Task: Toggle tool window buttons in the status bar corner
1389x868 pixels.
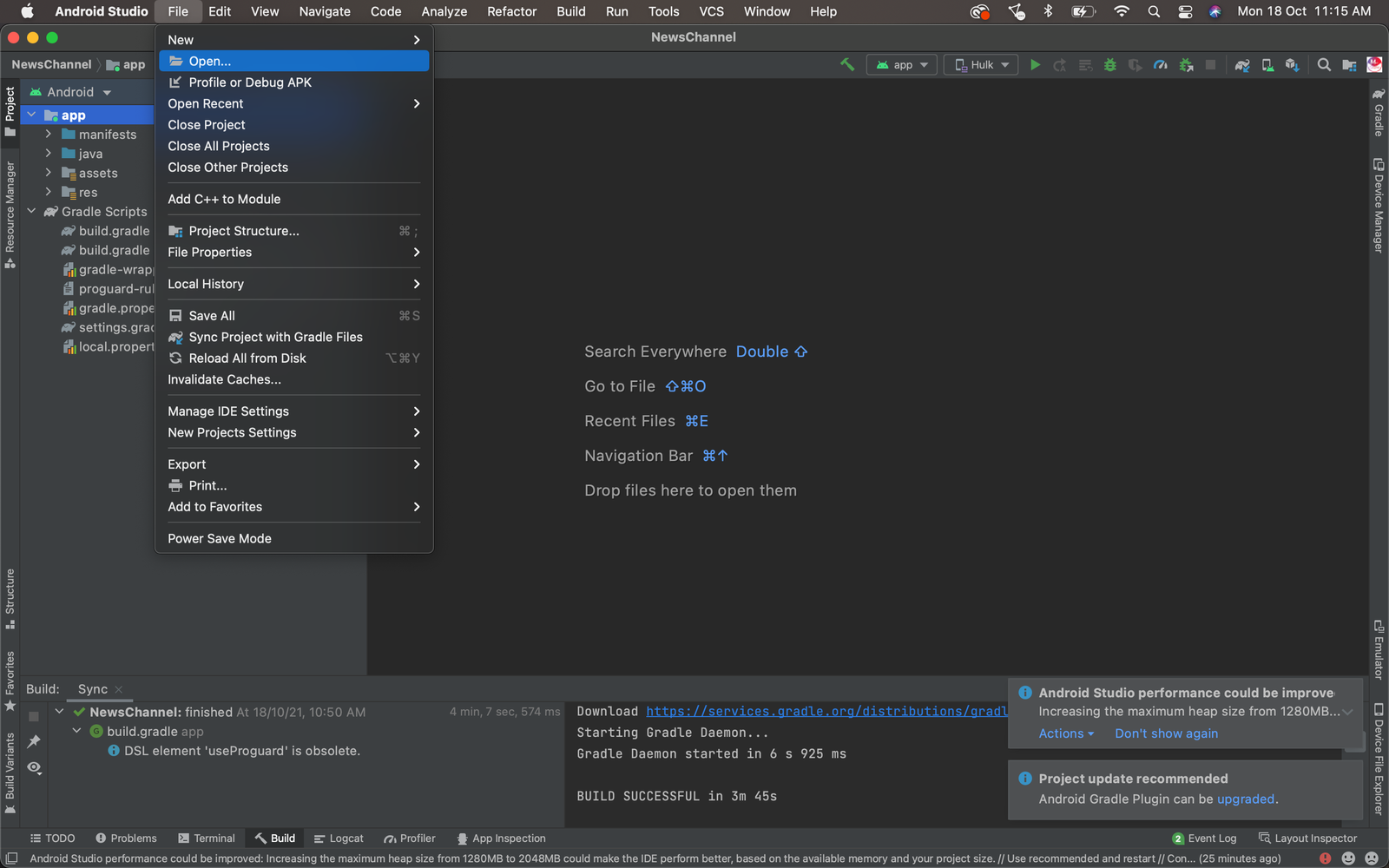Action: click(11, 858)
